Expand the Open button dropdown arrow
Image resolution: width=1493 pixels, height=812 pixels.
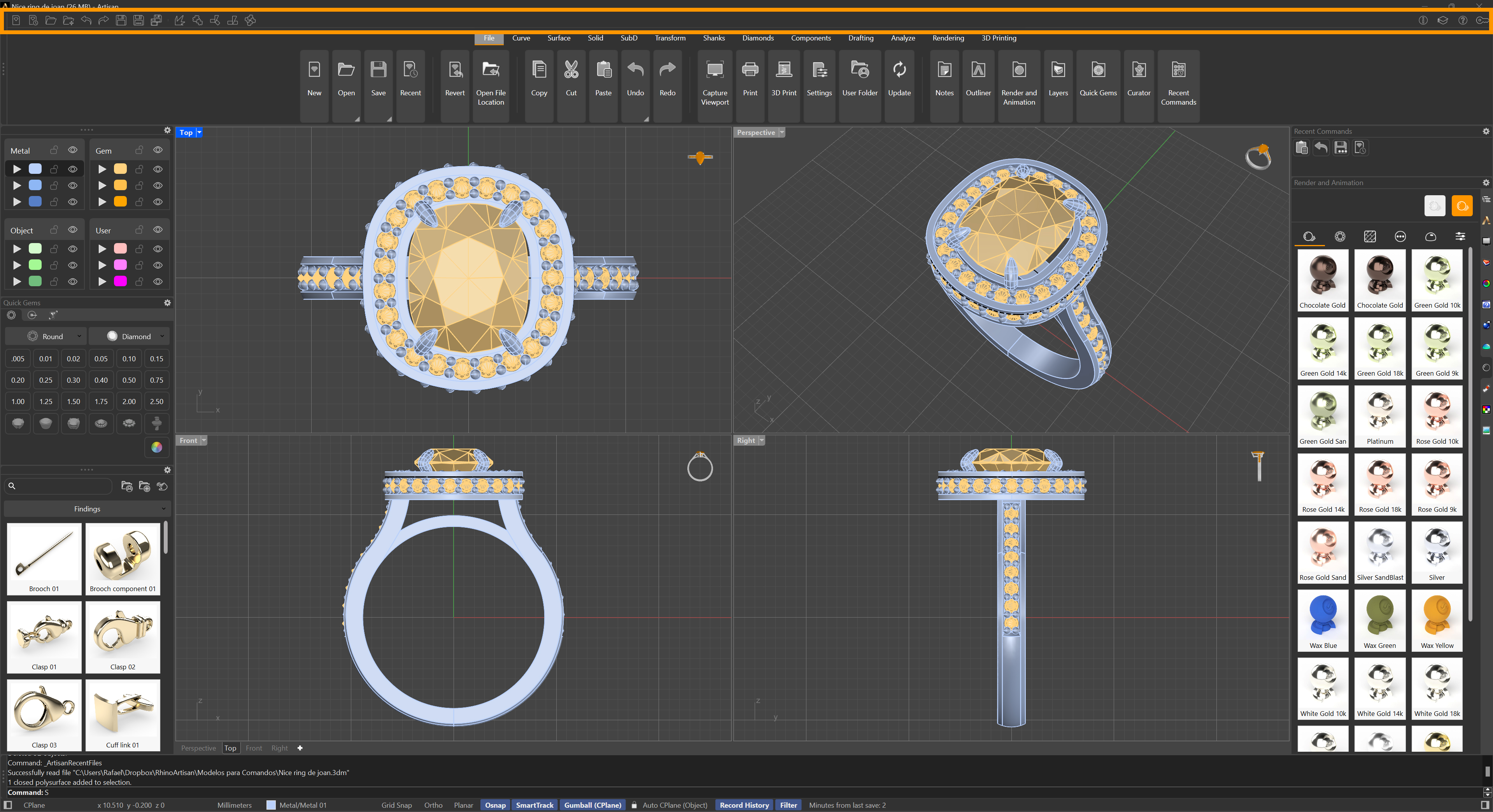[357, 119]
